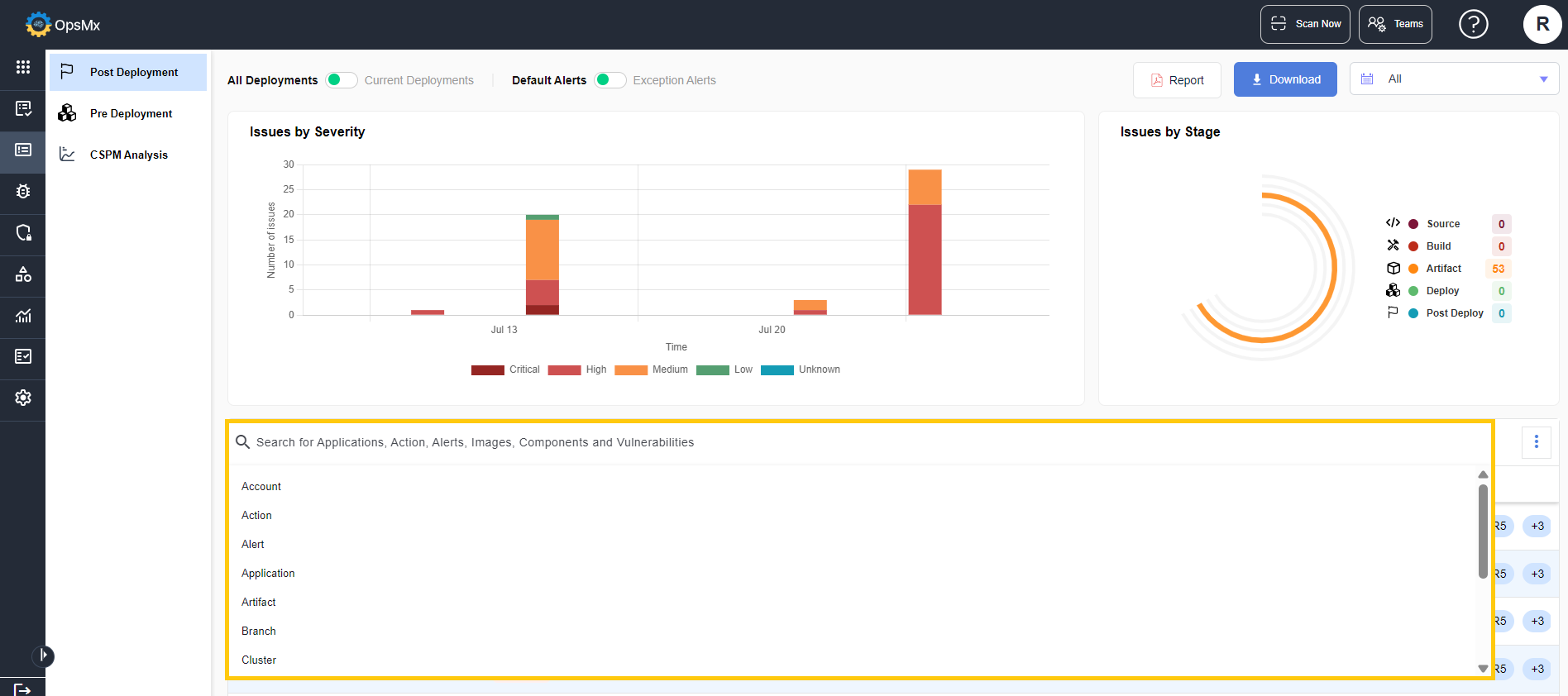Focus the search for applications input field
1568x696 pixels.
(x=860, y=443)
